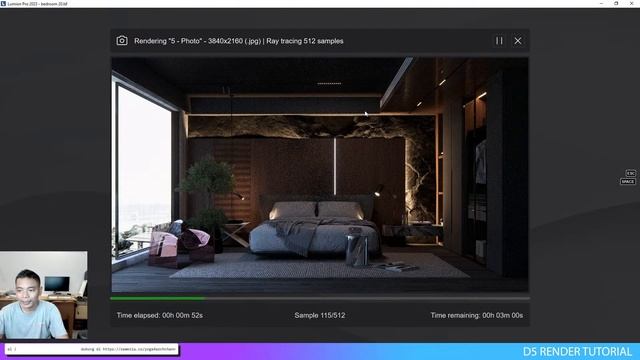Cancel rendering with the X button

[518, 41]
